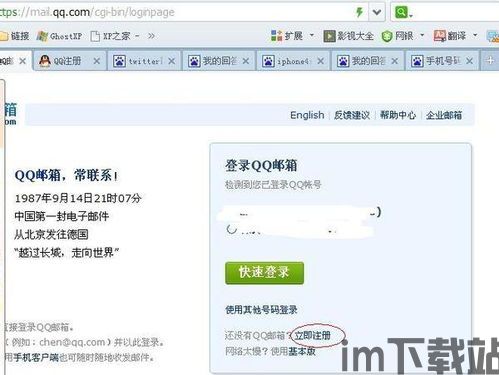Screen dimensions: 499x375
Task: Open a new tab with plus button
Action: pos(490,61)
